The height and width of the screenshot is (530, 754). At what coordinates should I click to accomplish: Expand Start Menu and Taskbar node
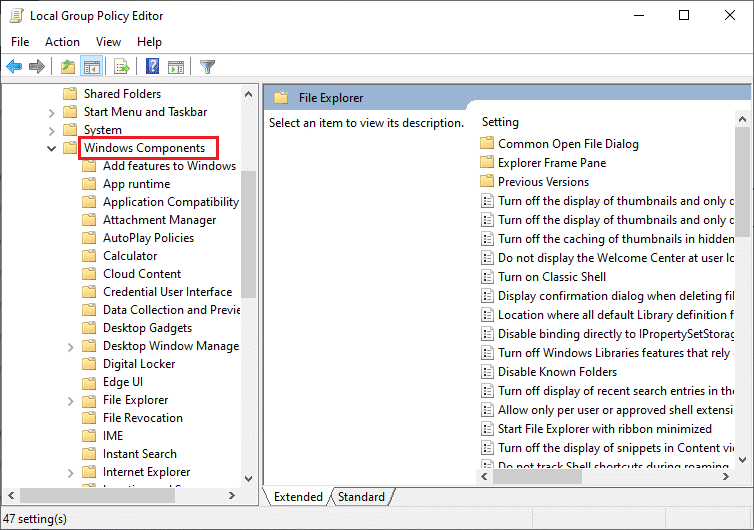(51, 113)
